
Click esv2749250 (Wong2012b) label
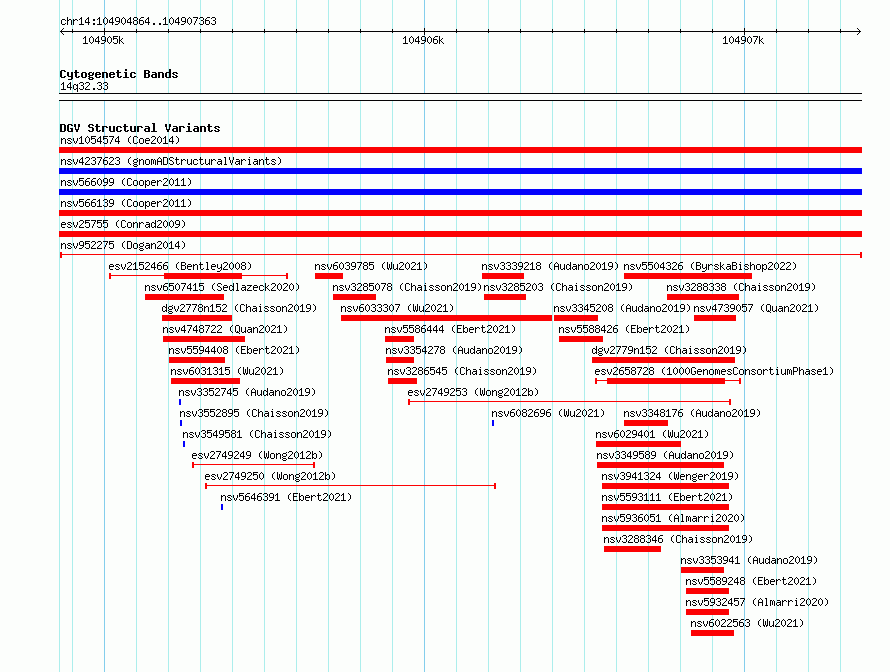[x=270, y=476]
